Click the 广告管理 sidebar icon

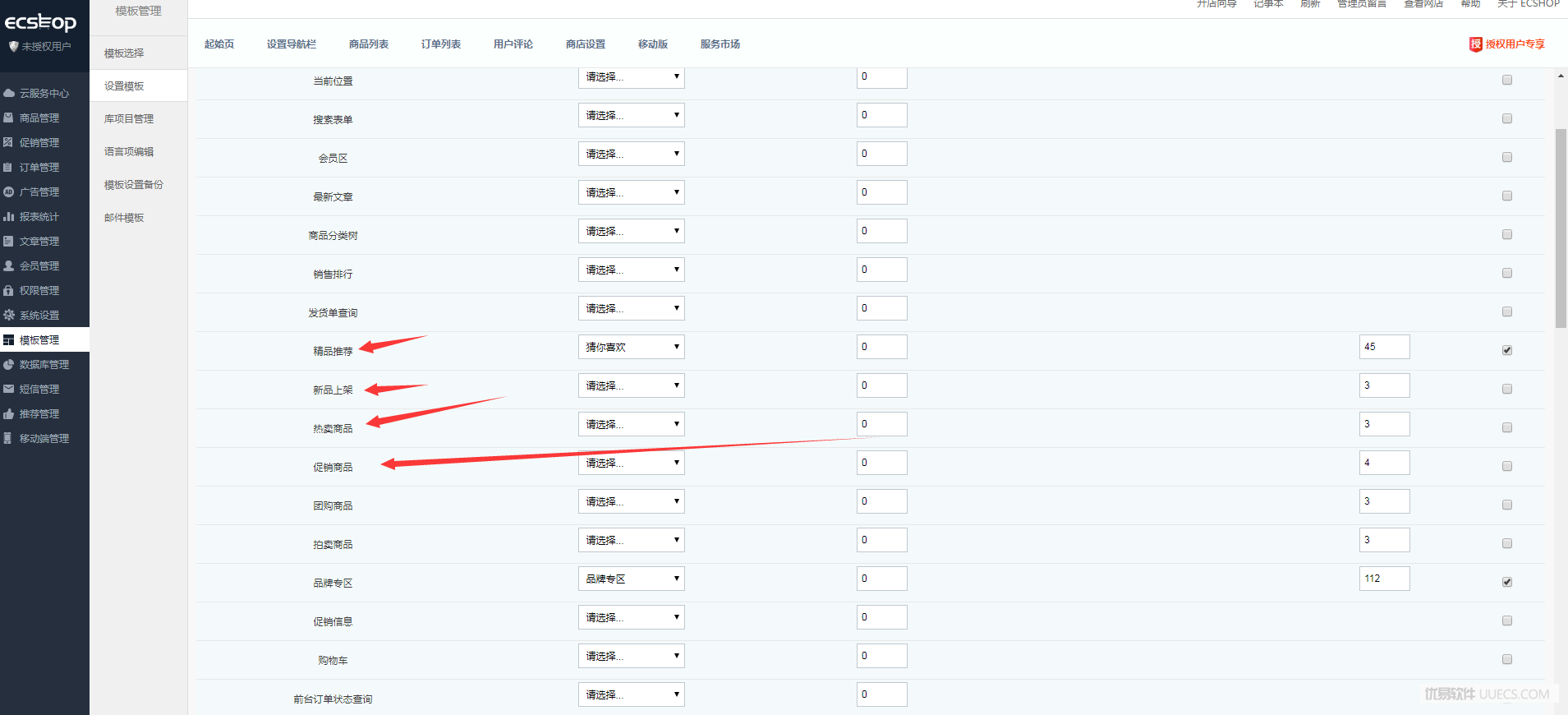click(x=9, y=192)
